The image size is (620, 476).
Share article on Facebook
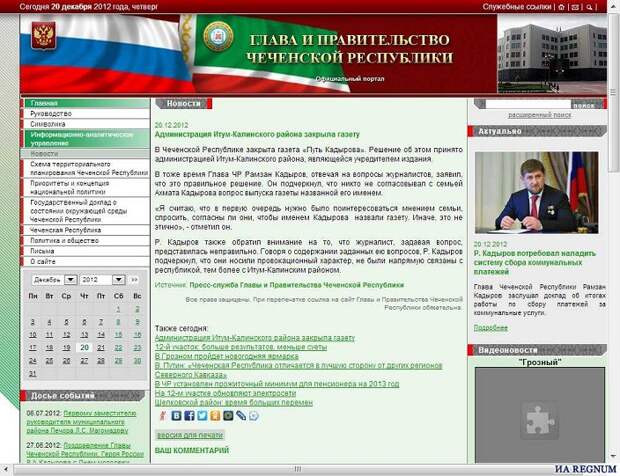(189, 416)
